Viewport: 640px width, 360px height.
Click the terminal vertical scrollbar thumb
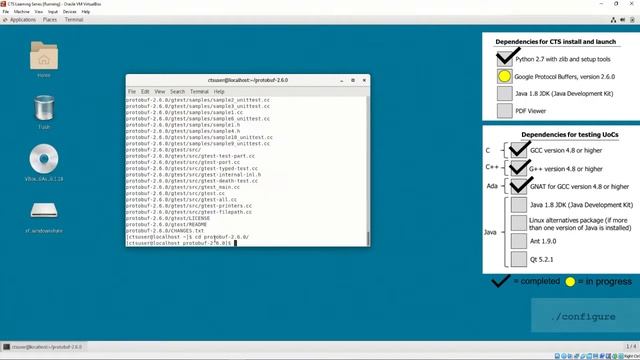[x=368, y=238]
